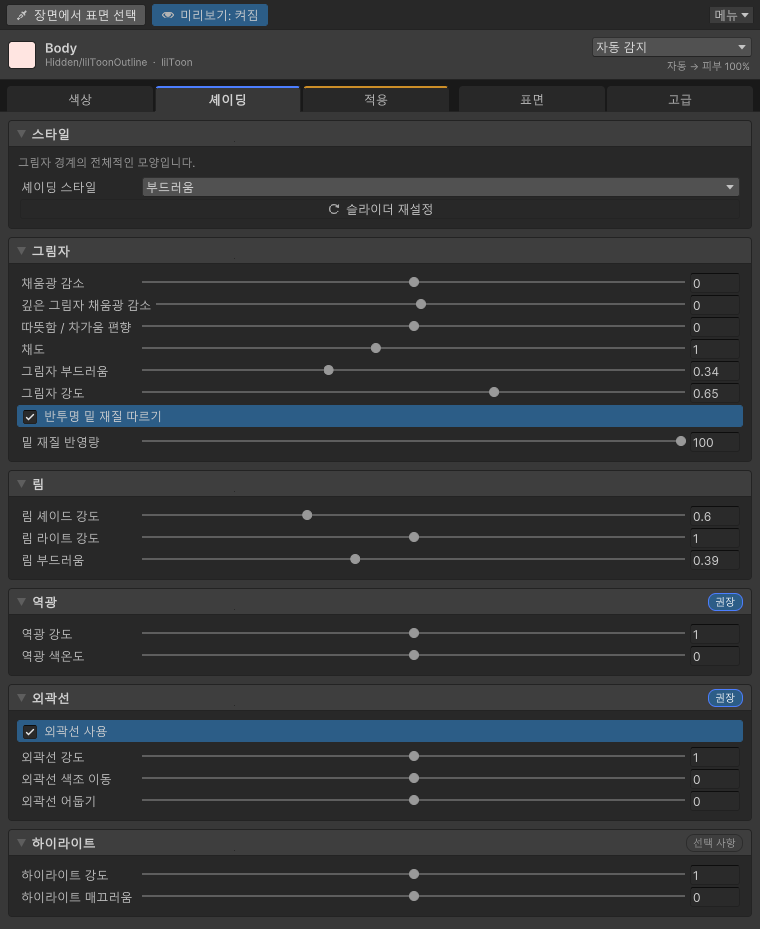Click the Hidden/lilToonOutline shader name text
This screenshot has height=929, width=760.
tap(96, 62)
